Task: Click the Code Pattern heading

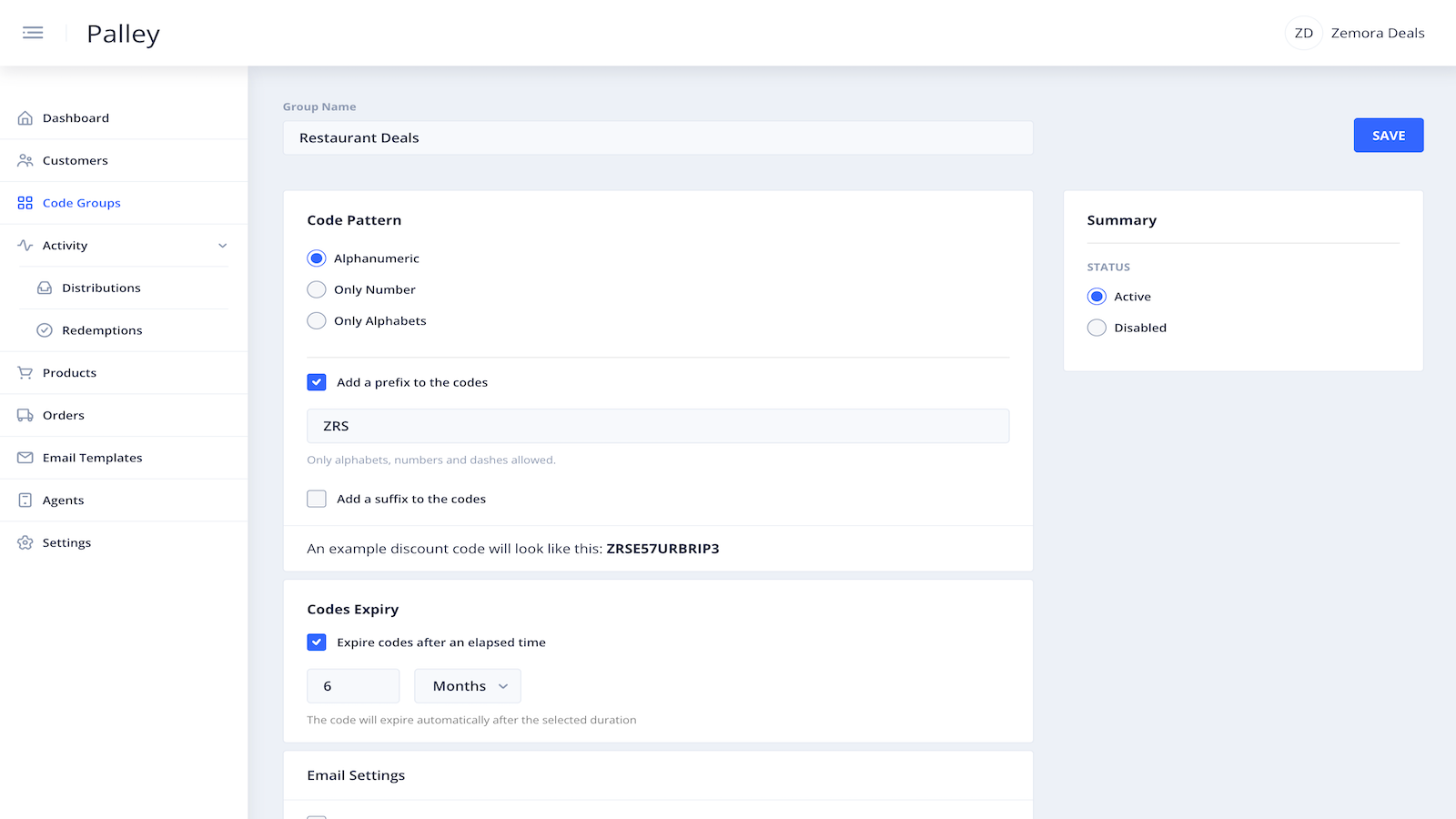Action: [354, 220]
